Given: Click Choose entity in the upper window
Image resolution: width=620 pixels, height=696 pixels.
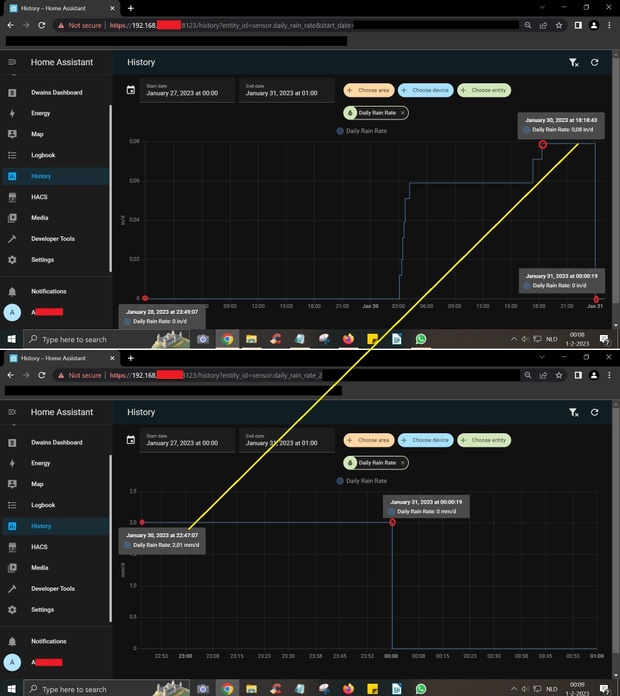Looking at the screenshot, I should 484,90.
